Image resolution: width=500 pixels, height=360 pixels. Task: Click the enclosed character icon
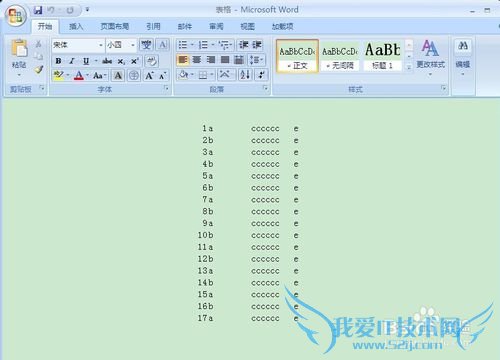[x=134, y=76]
